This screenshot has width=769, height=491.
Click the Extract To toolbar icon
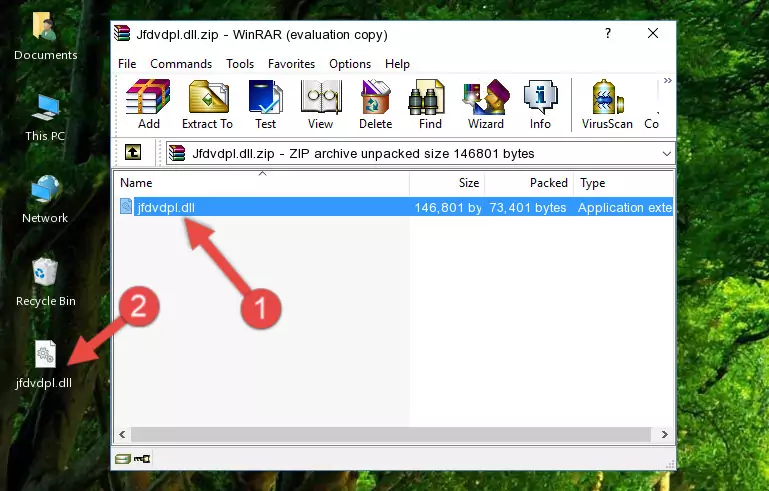207,104
